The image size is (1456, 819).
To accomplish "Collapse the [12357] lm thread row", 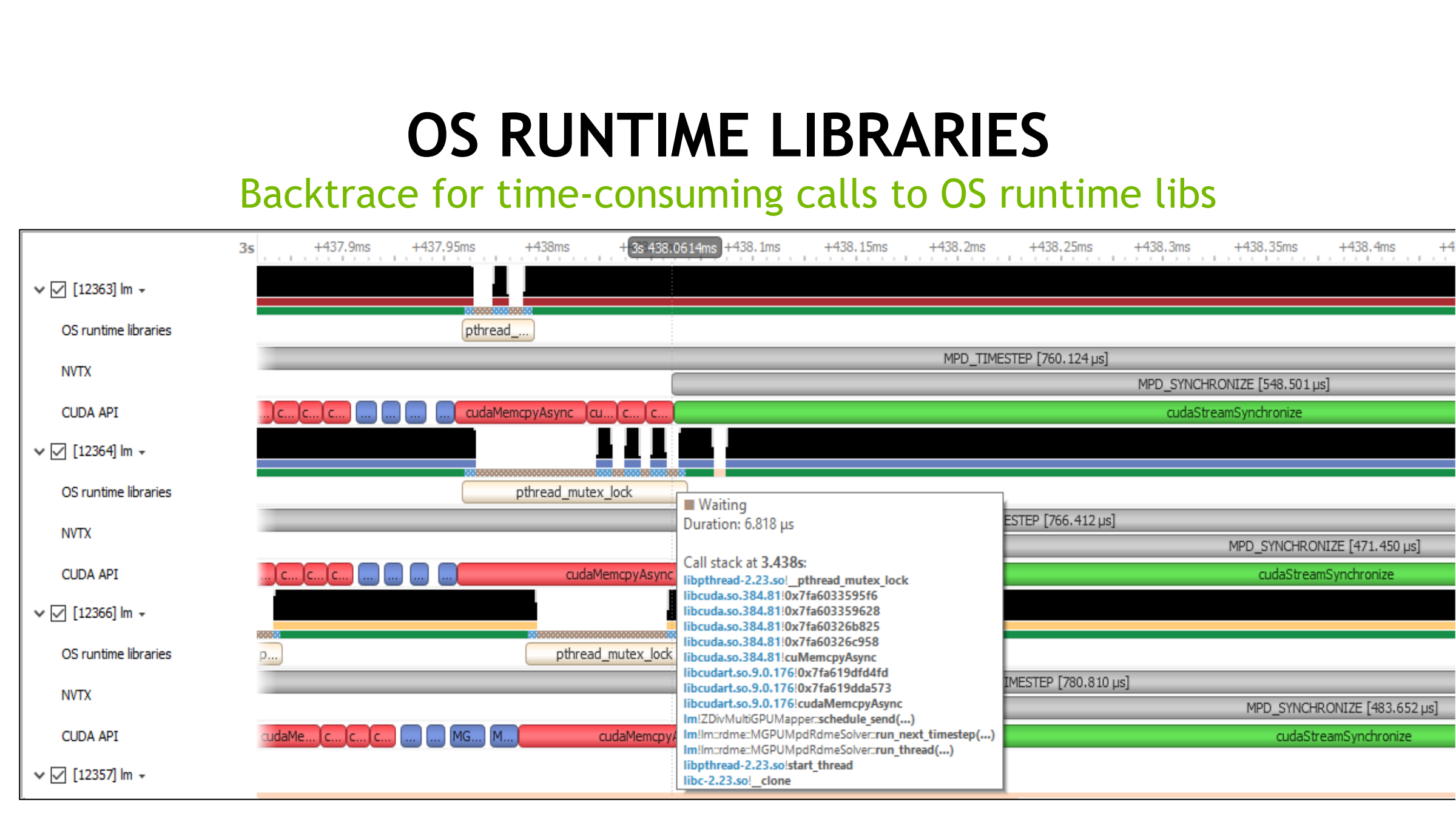I will (39, 775).
